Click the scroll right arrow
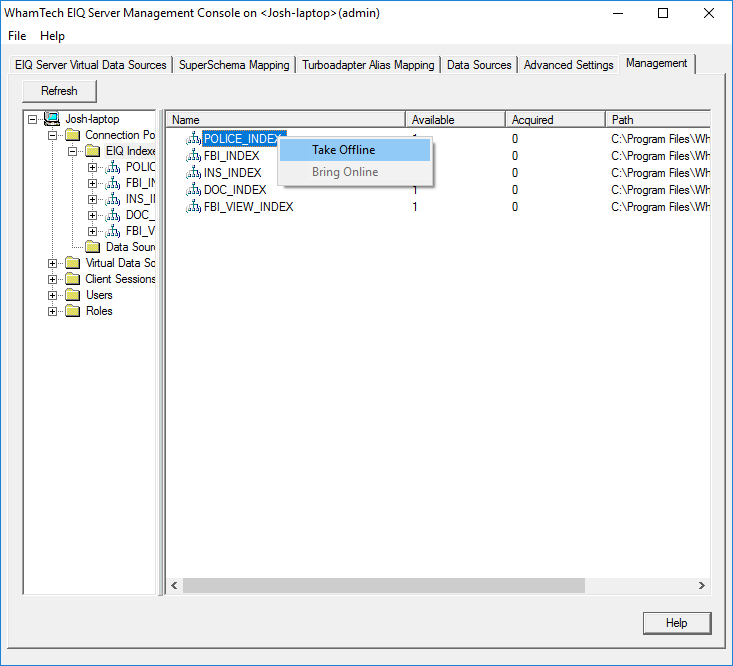 click(x=702, y=586)
